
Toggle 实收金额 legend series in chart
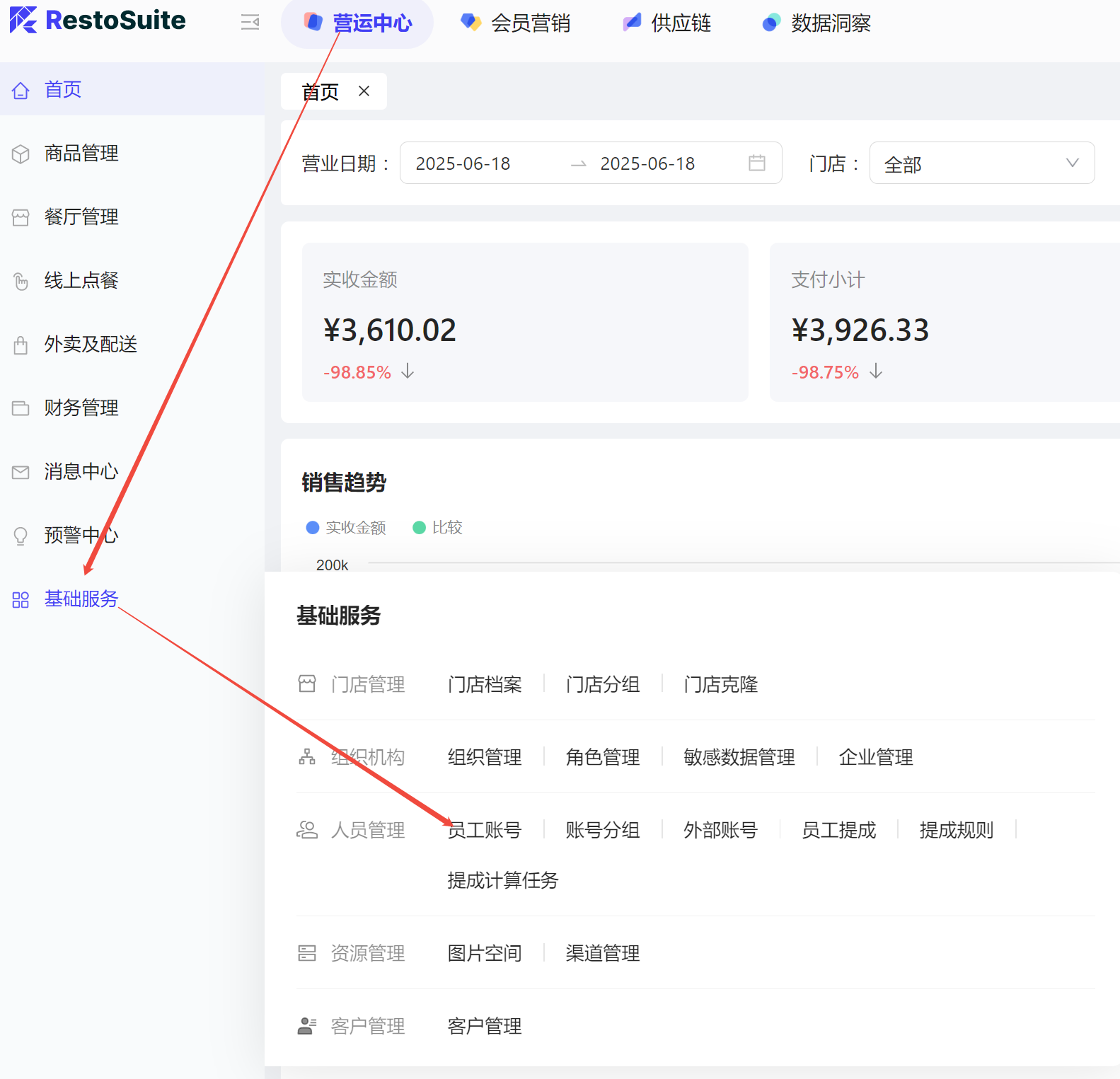coord(346,527)
